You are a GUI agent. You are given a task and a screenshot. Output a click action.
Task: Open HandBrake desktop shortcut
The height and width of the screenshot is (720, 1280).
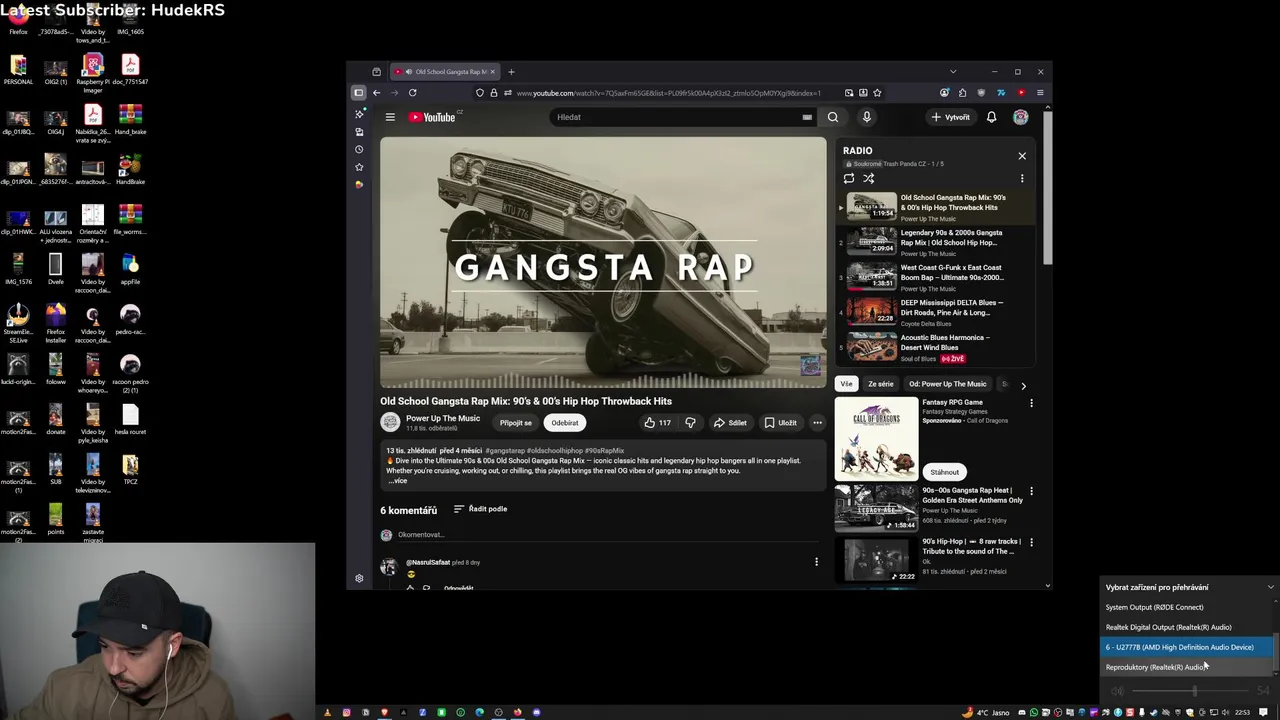pyautogui.click(x=130, y=170)
